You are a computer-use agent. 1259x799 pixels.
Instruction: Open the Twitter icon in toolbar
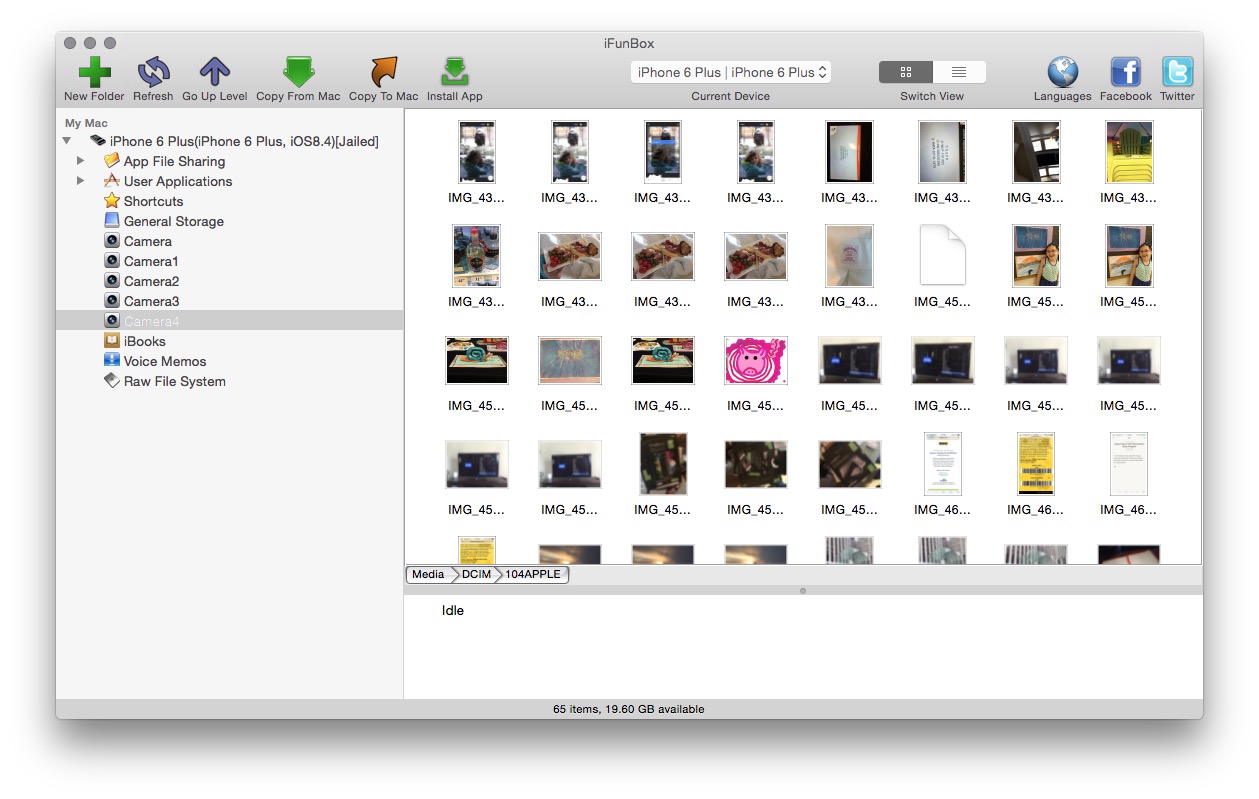[1177, 73]
